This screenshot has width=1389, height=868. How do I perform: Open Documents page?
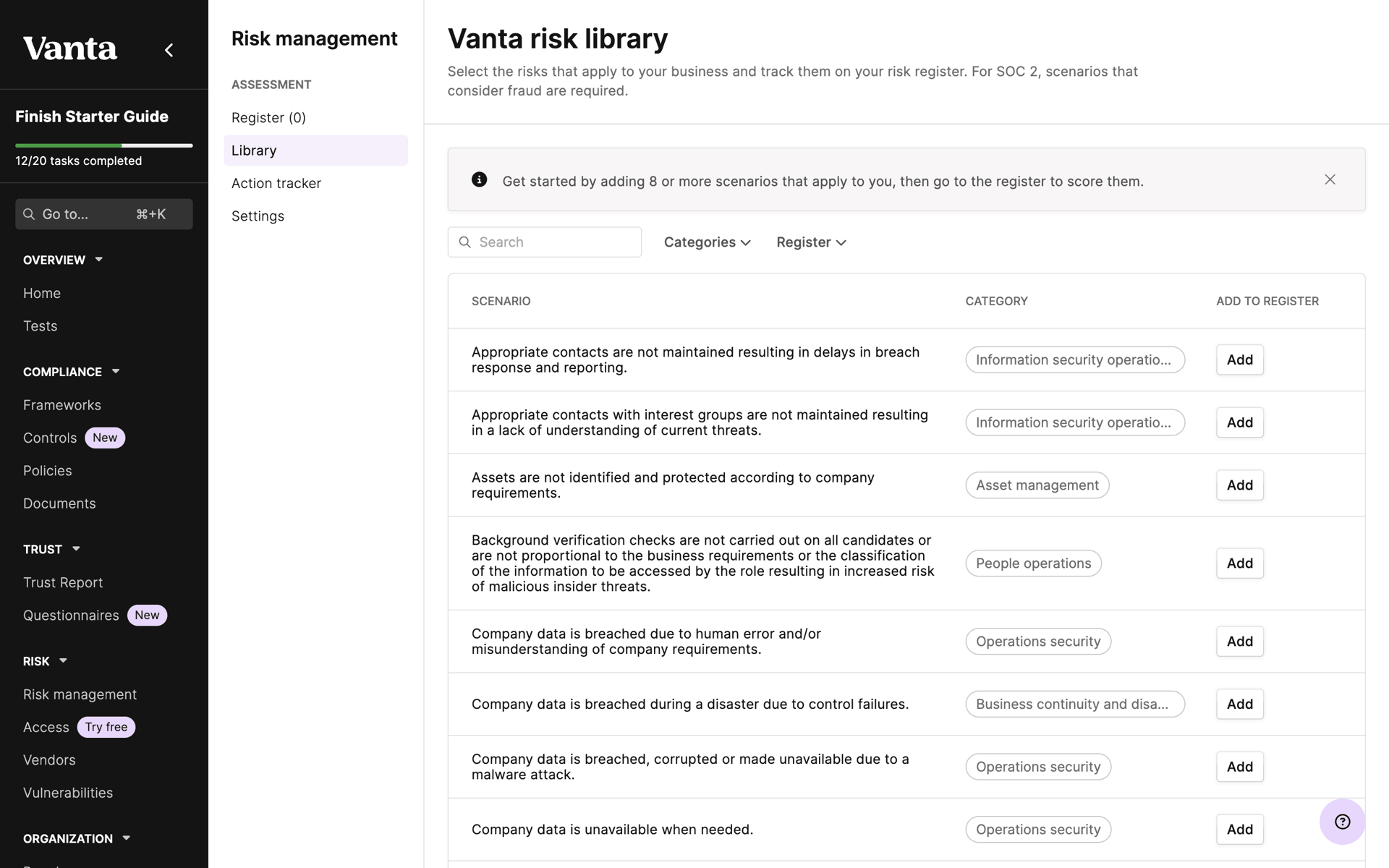(x=59, y=503)
